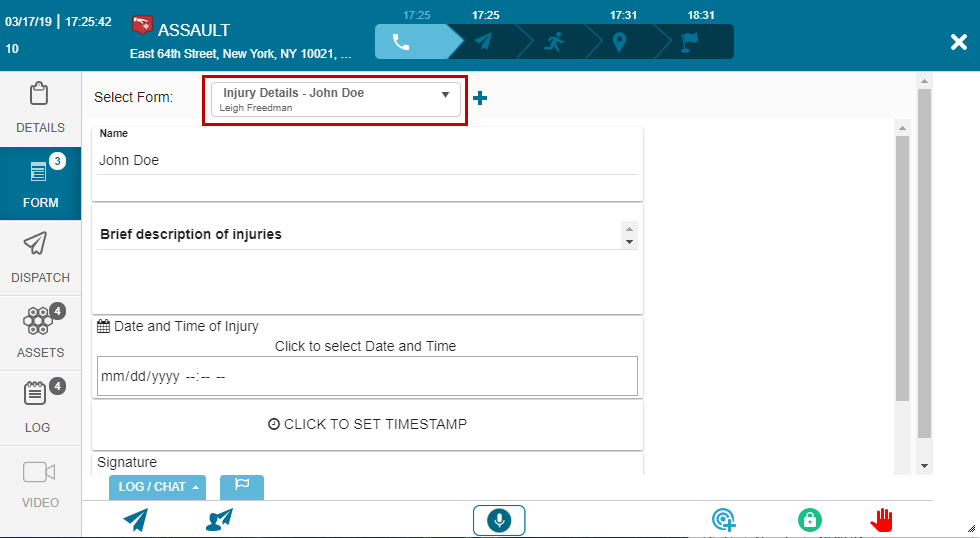Click the outer panel scrollbar up arrow
Image resolution: width=980 pixels, height=538 pixels.
pos(924,81)
